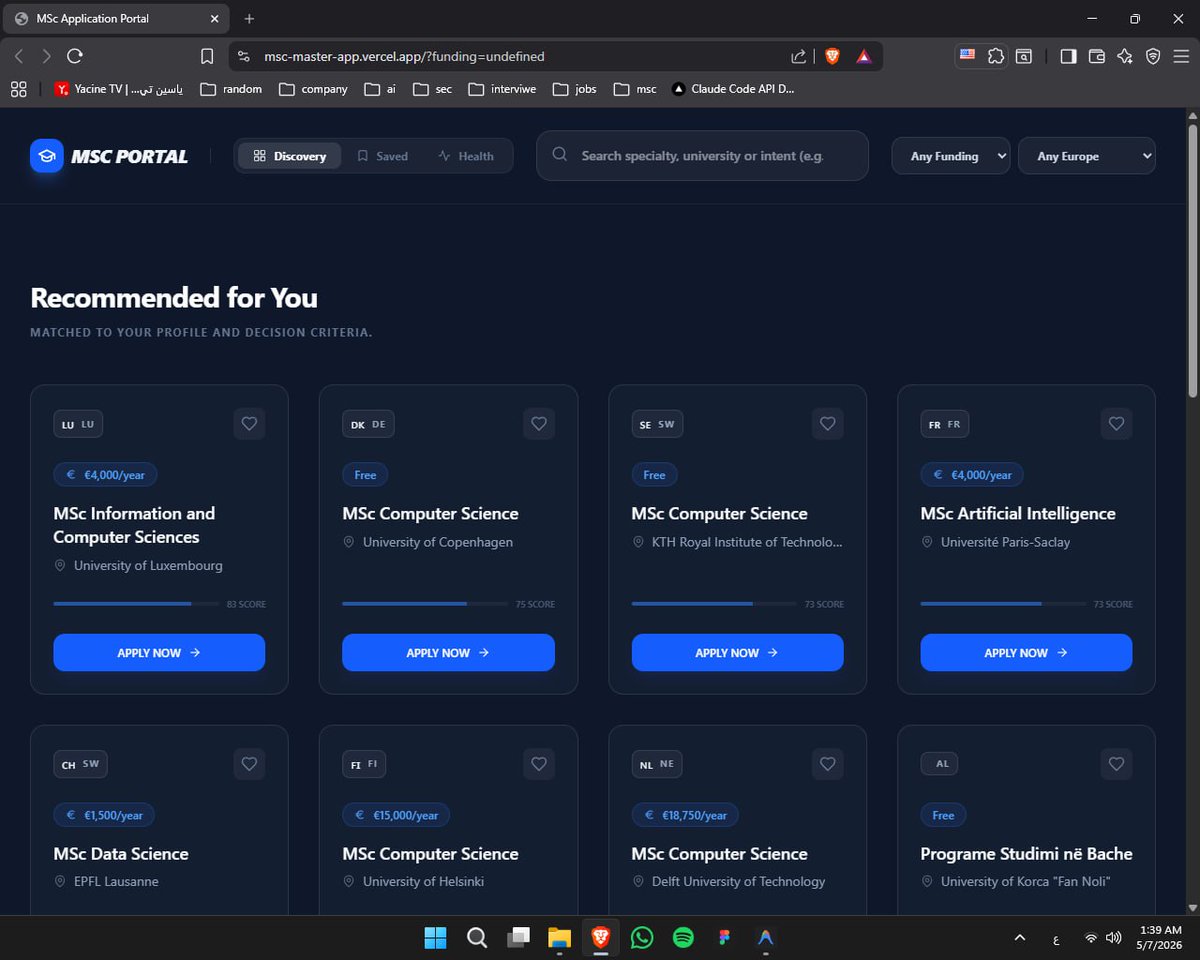The width and height of the screenshot is (1200, 960).
Task: Click the 83 score progress bar
Action: [x=136, y=604]
